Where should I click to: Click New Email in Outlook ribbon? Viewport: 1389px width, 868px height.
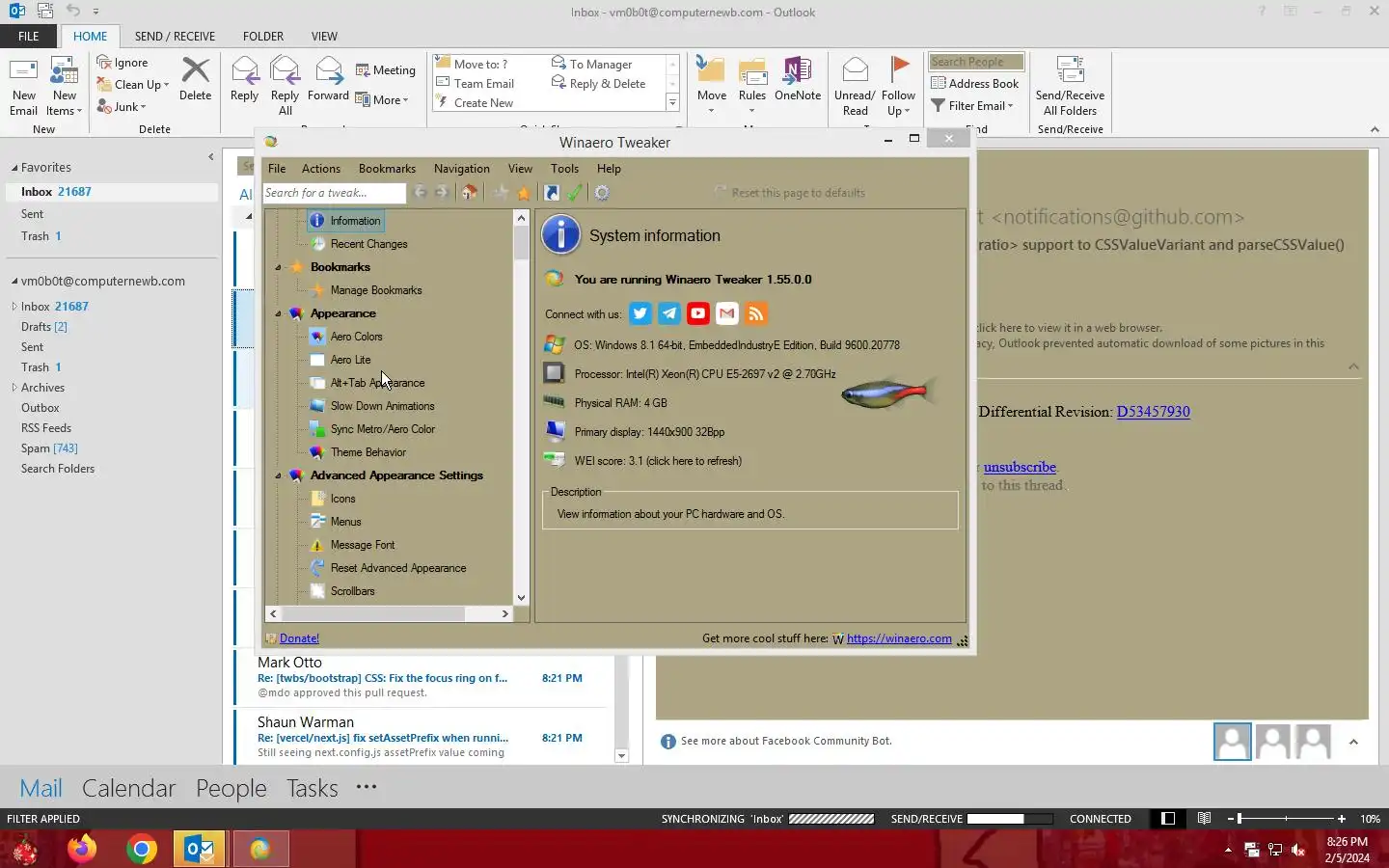click(x=24, y=87)
